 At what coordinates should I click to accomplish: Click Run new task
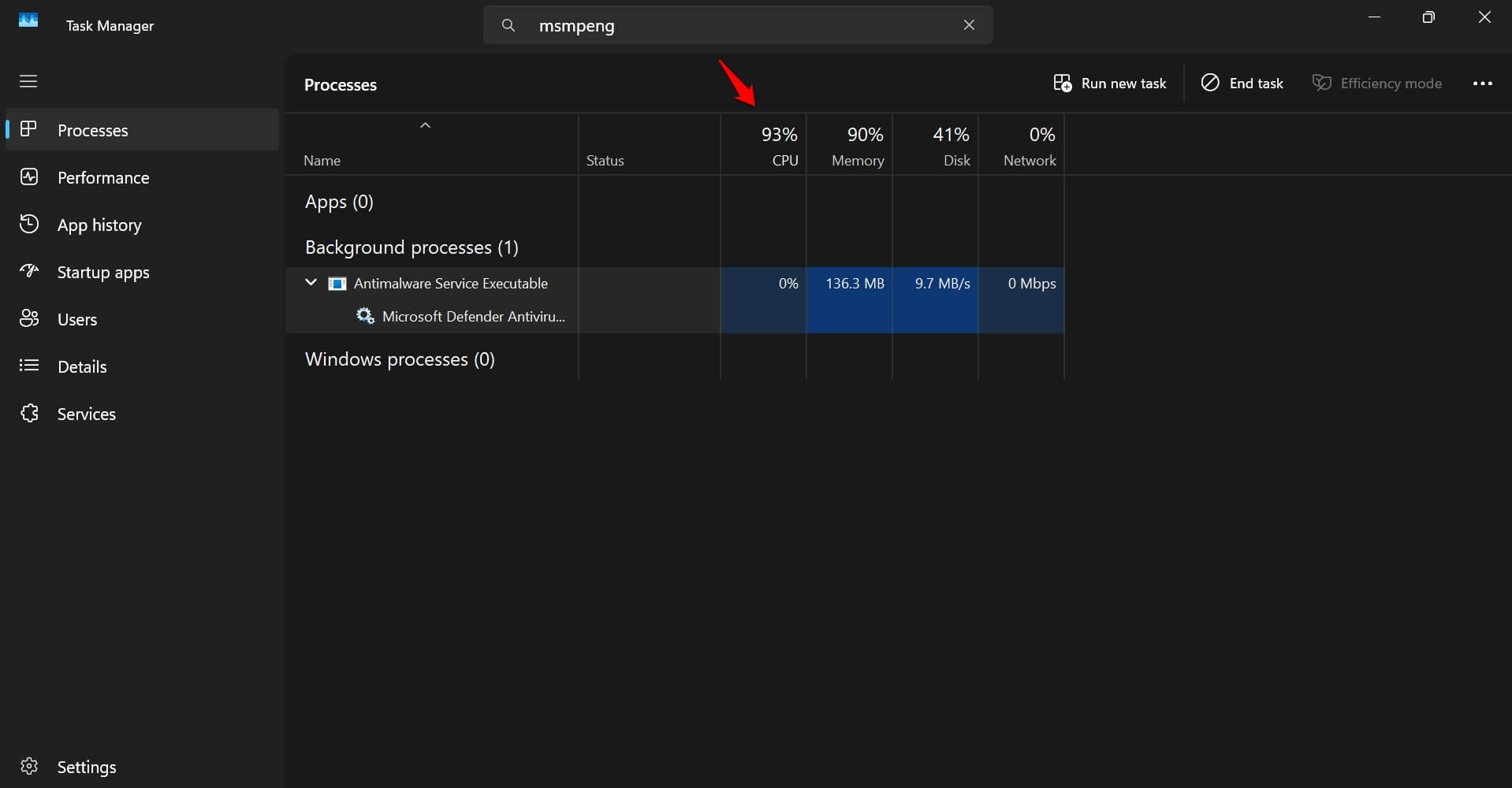(1110, 83)
